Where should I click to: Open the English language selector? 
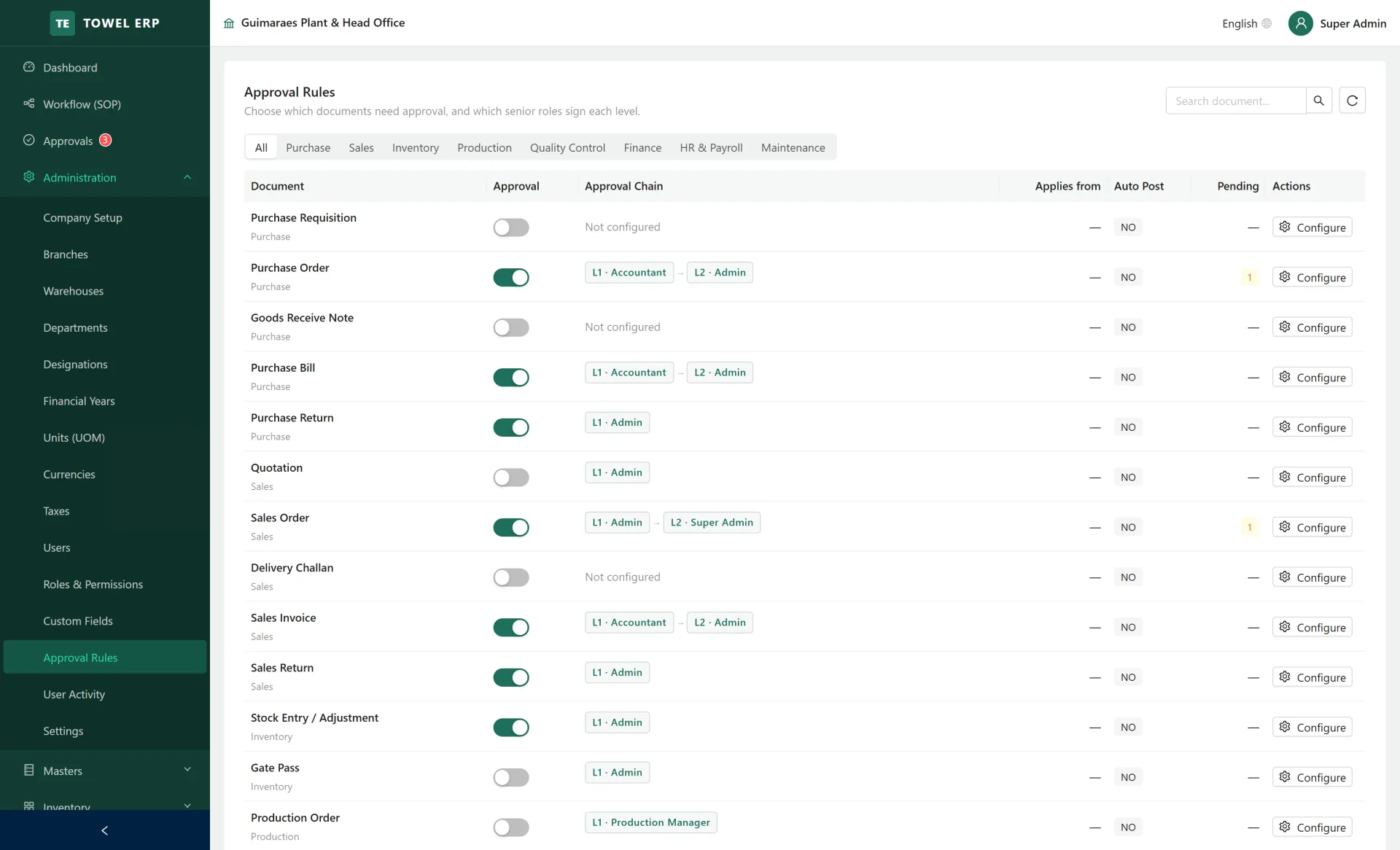[x=1246, y=23]
